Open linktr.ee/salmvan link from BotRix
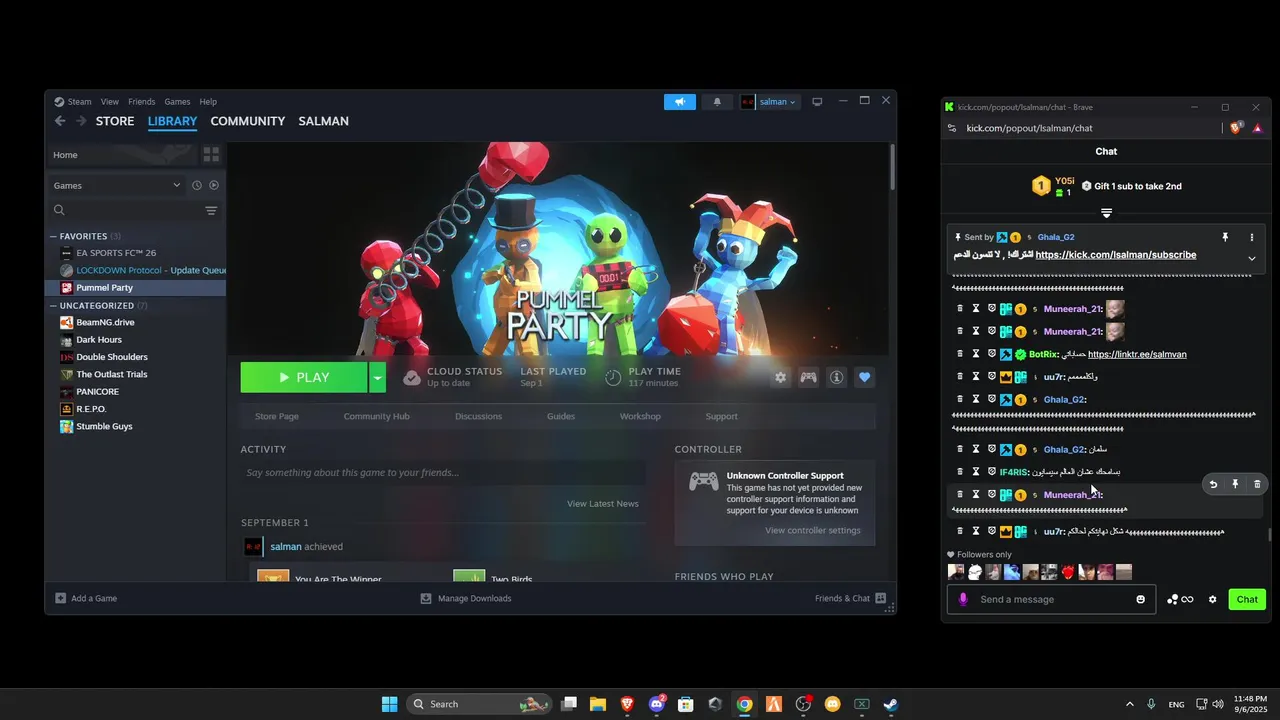Image resolution: width=1280 pixels, height=720 pixels. click(x=1137, y=354)
